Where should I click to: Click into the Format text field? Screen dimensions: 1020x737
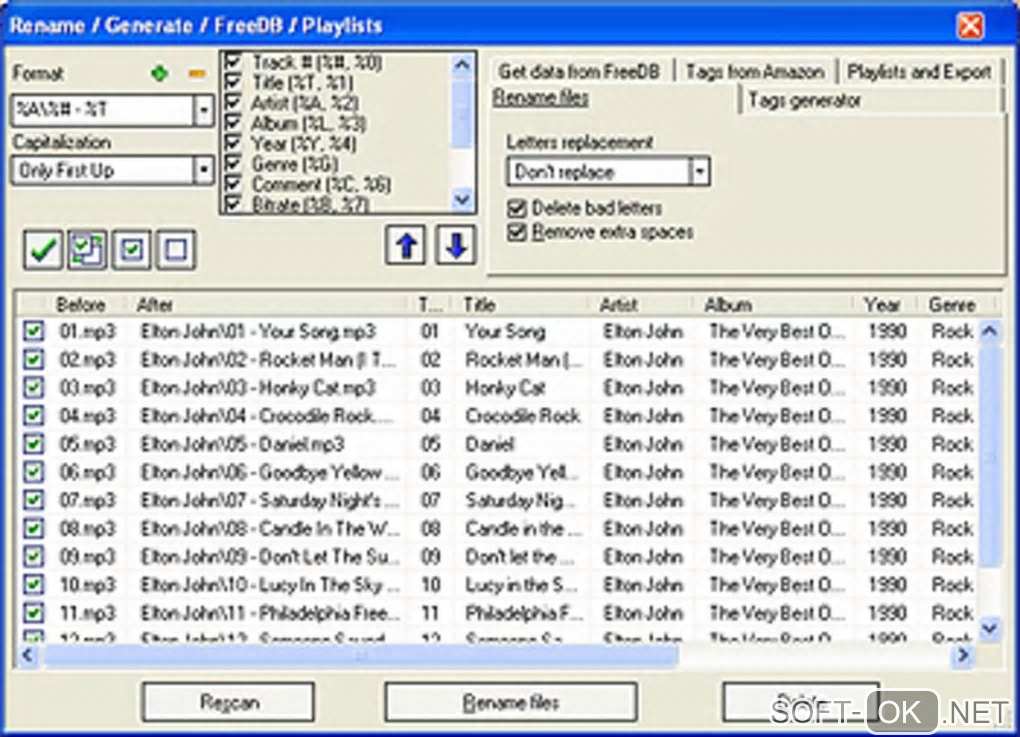(102, 110)
